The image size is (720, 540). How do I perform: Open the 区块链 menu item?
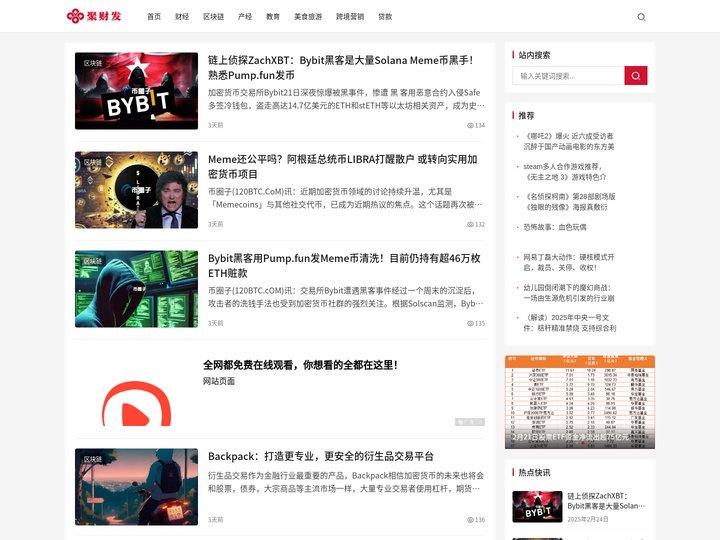(214, 17)
